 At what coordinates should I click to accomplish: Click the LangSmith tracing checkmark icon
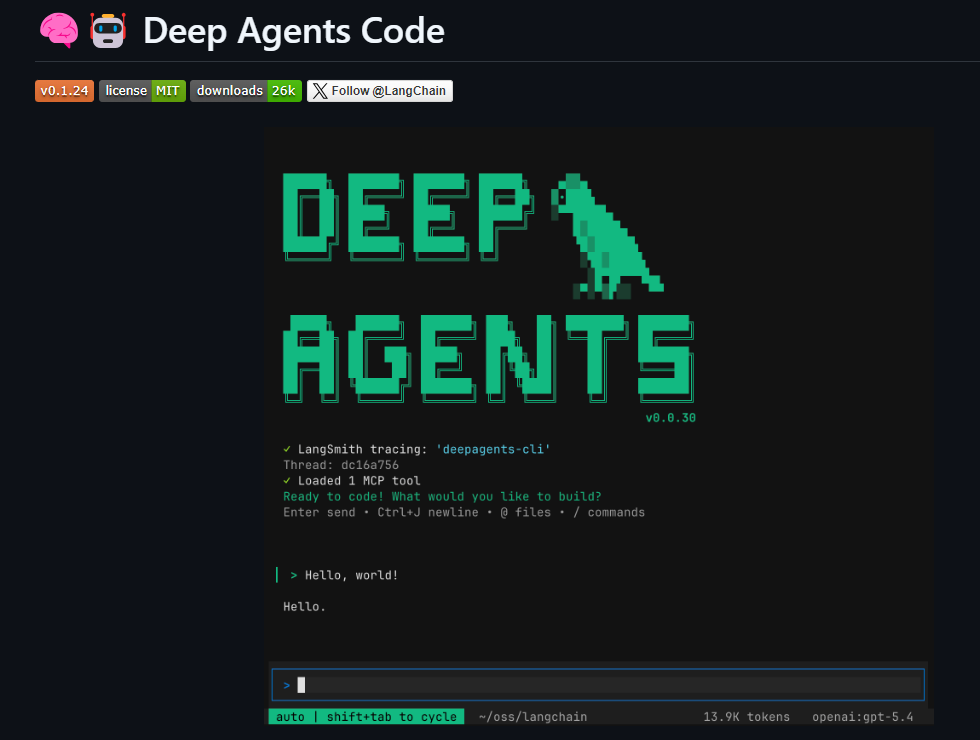pos(287,449)
